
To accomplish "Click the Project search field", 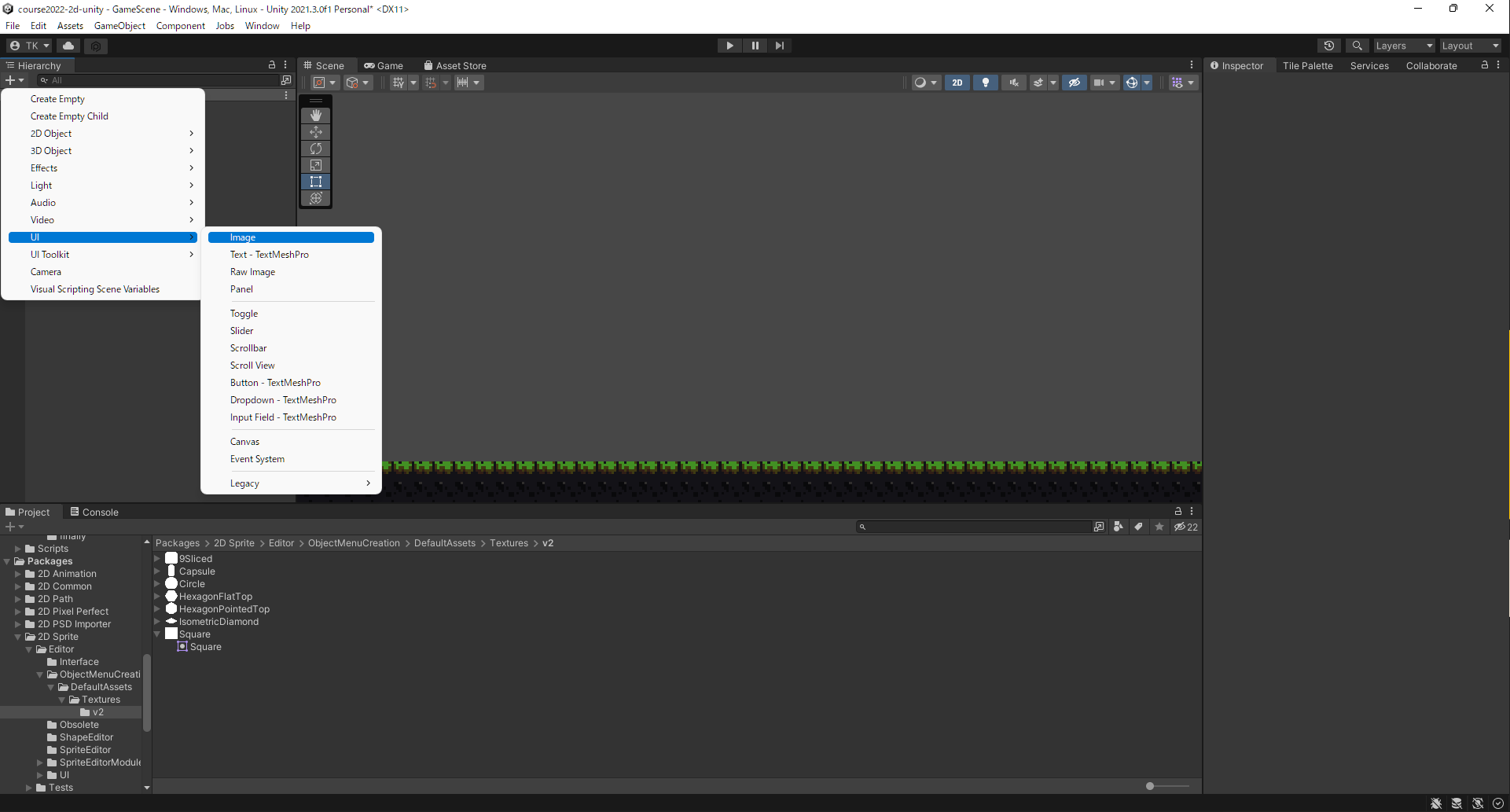I will point(975,527).
